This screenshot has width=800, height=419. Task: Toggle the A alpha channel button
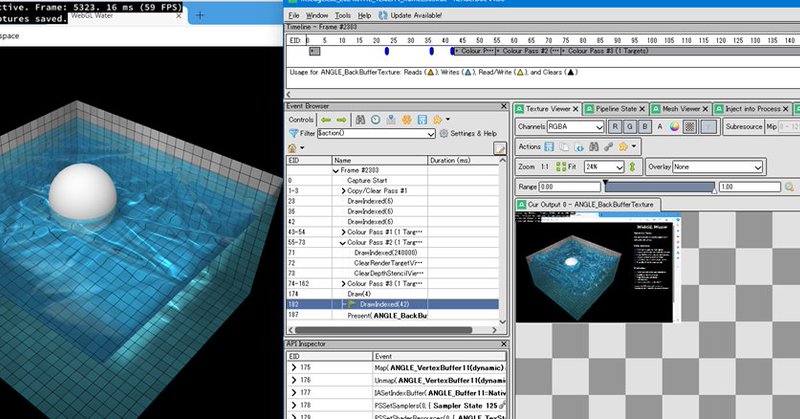[660, 127]
